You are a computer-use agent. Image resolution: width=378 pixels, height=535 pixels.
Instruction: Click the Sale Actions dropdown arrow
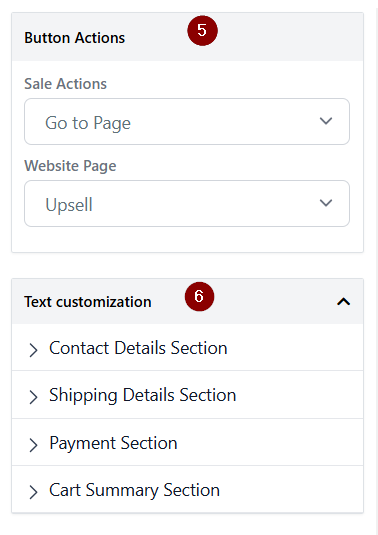click(326, 121)
